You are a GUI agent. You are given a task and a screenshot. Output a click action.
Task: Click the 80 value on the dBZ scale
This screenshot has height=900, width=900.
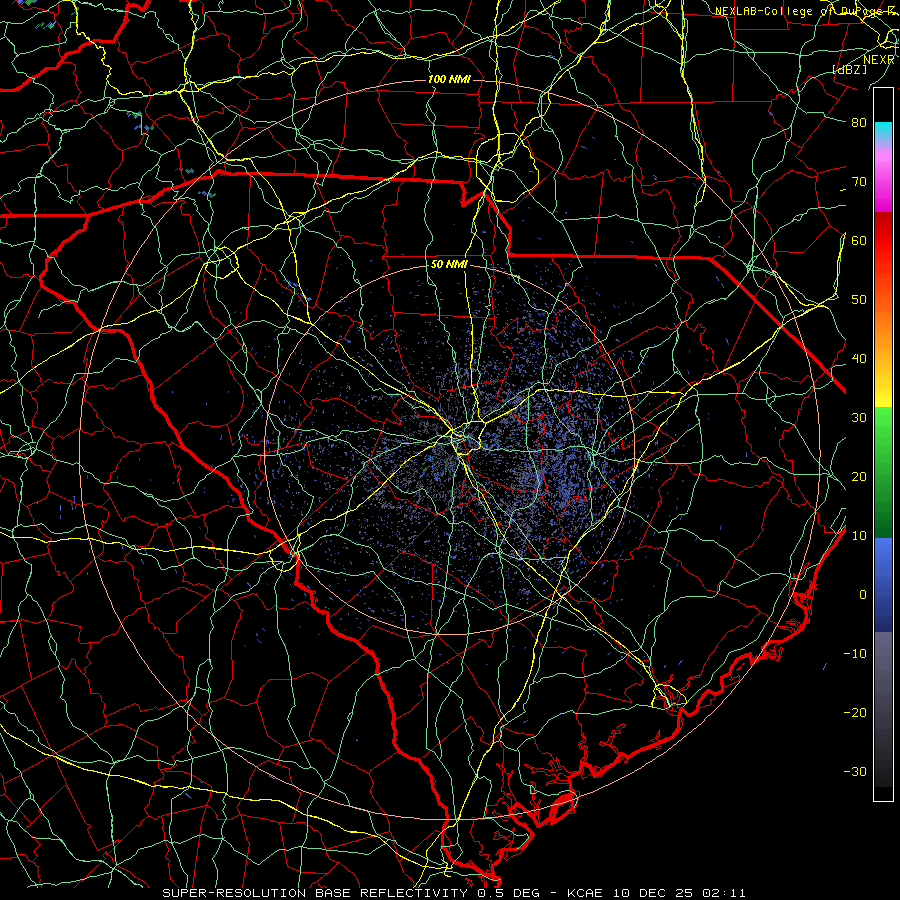coord(859,122)
